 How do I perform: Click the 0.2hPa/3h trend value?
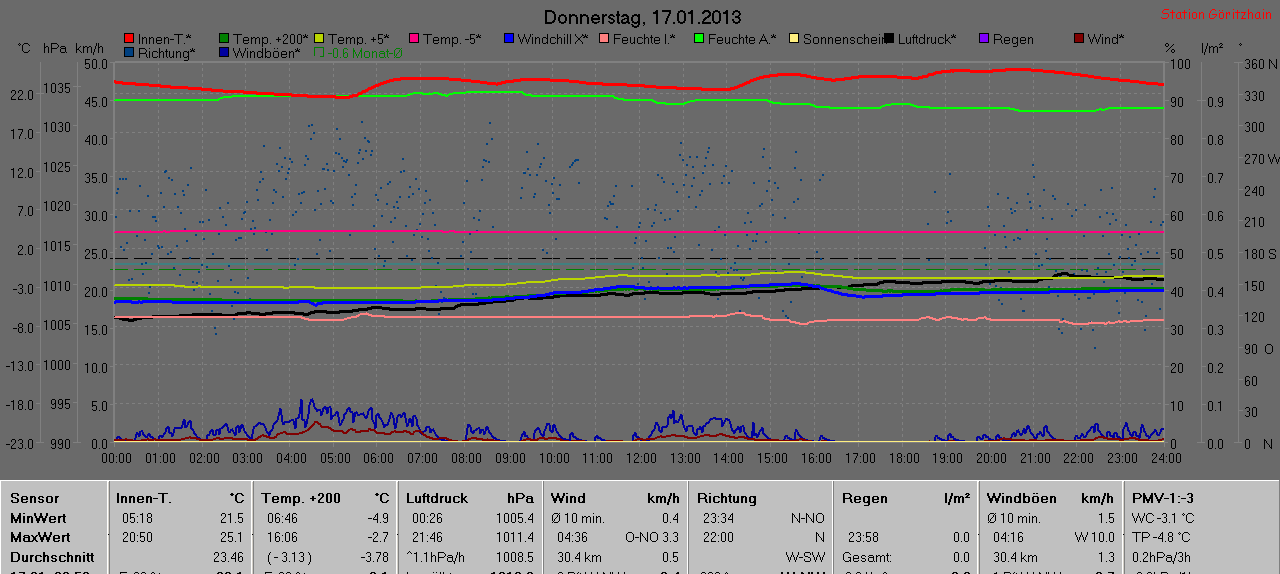pos(1161,557)
